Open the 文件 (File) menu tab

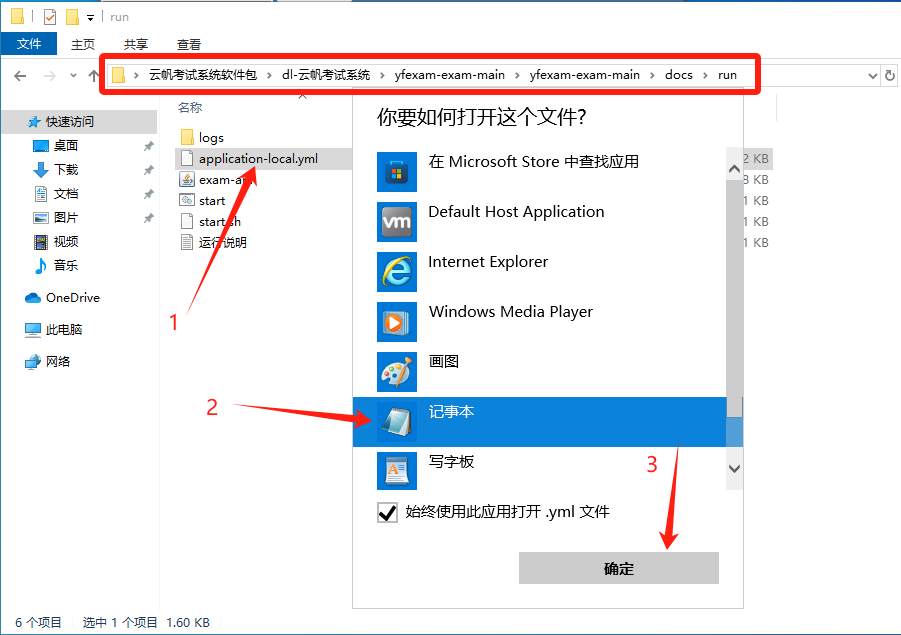(x=29, y=44)
